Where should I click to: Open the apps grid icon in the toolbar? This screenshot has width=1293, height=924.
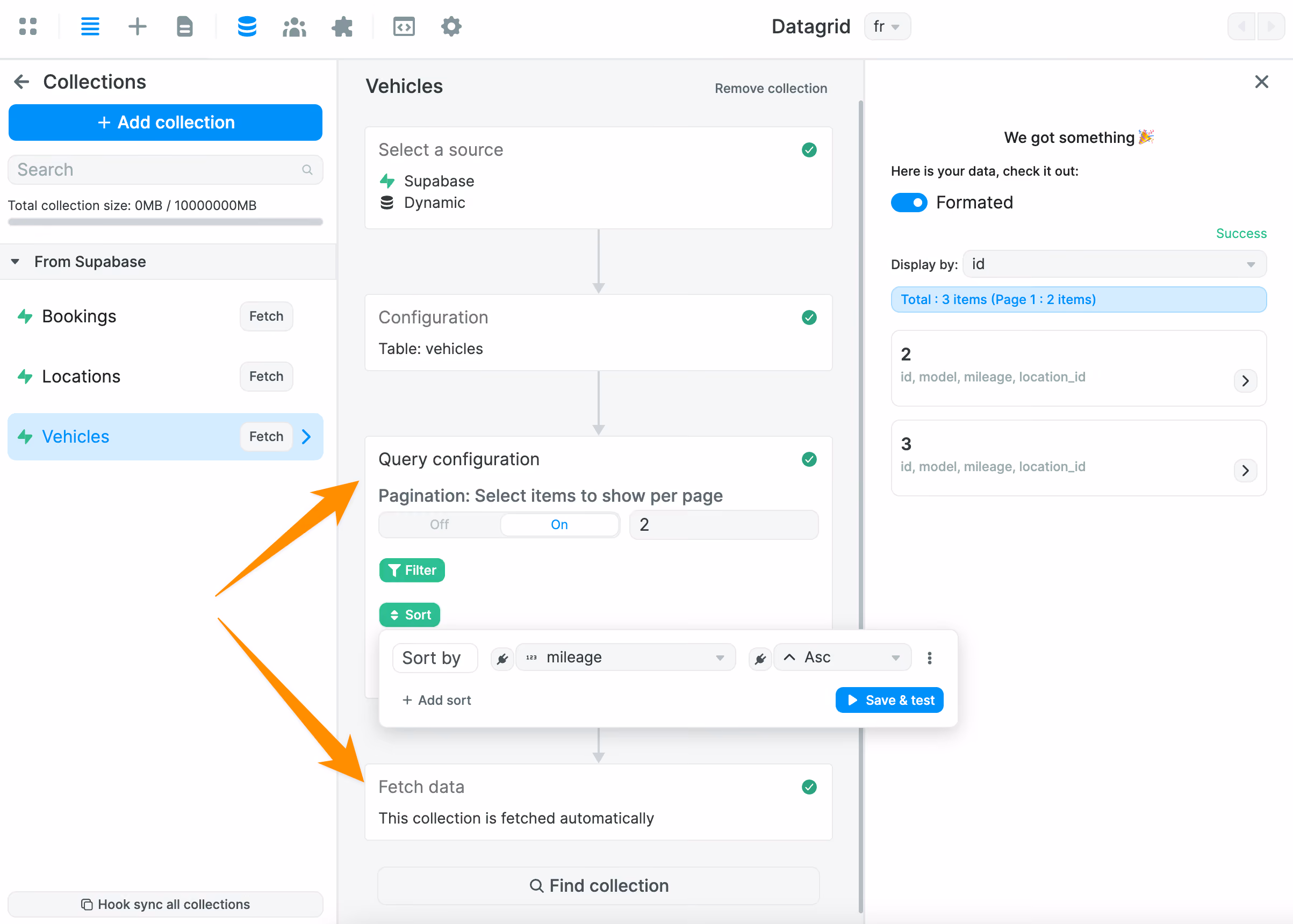(x=27, y=26)
